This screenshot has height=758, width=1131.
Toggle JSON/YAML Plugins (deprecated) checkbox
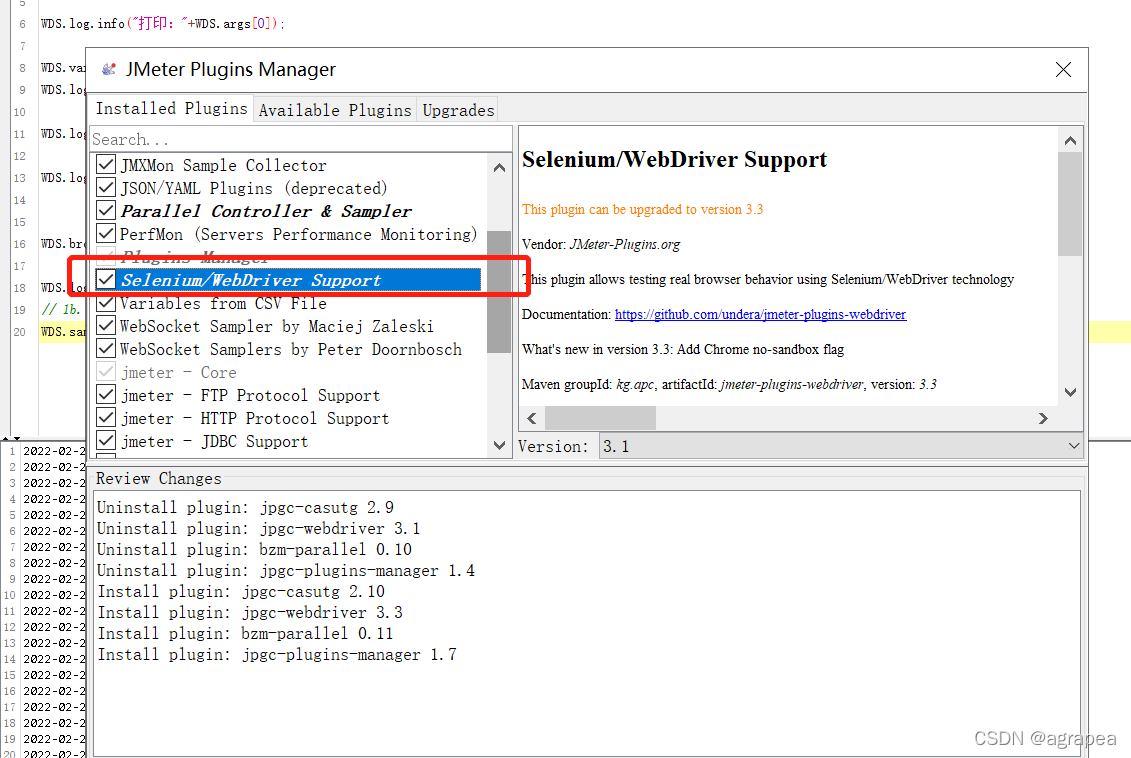106,188
